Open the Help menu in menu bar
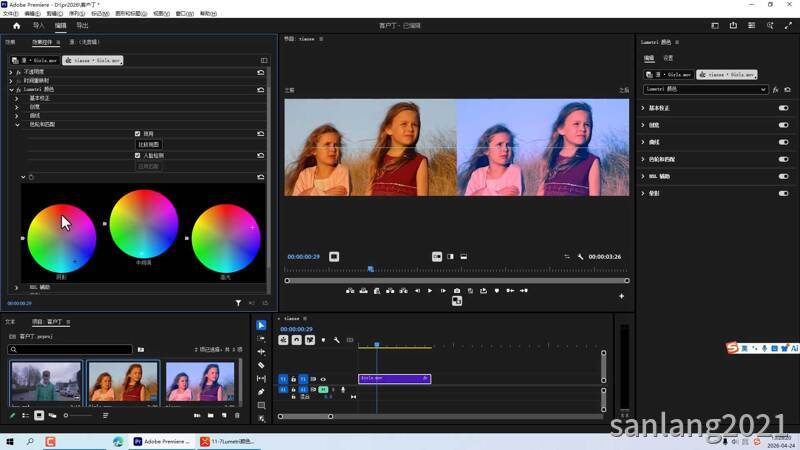The height and width of the screenshot is (450, 800). pos(208,14)
